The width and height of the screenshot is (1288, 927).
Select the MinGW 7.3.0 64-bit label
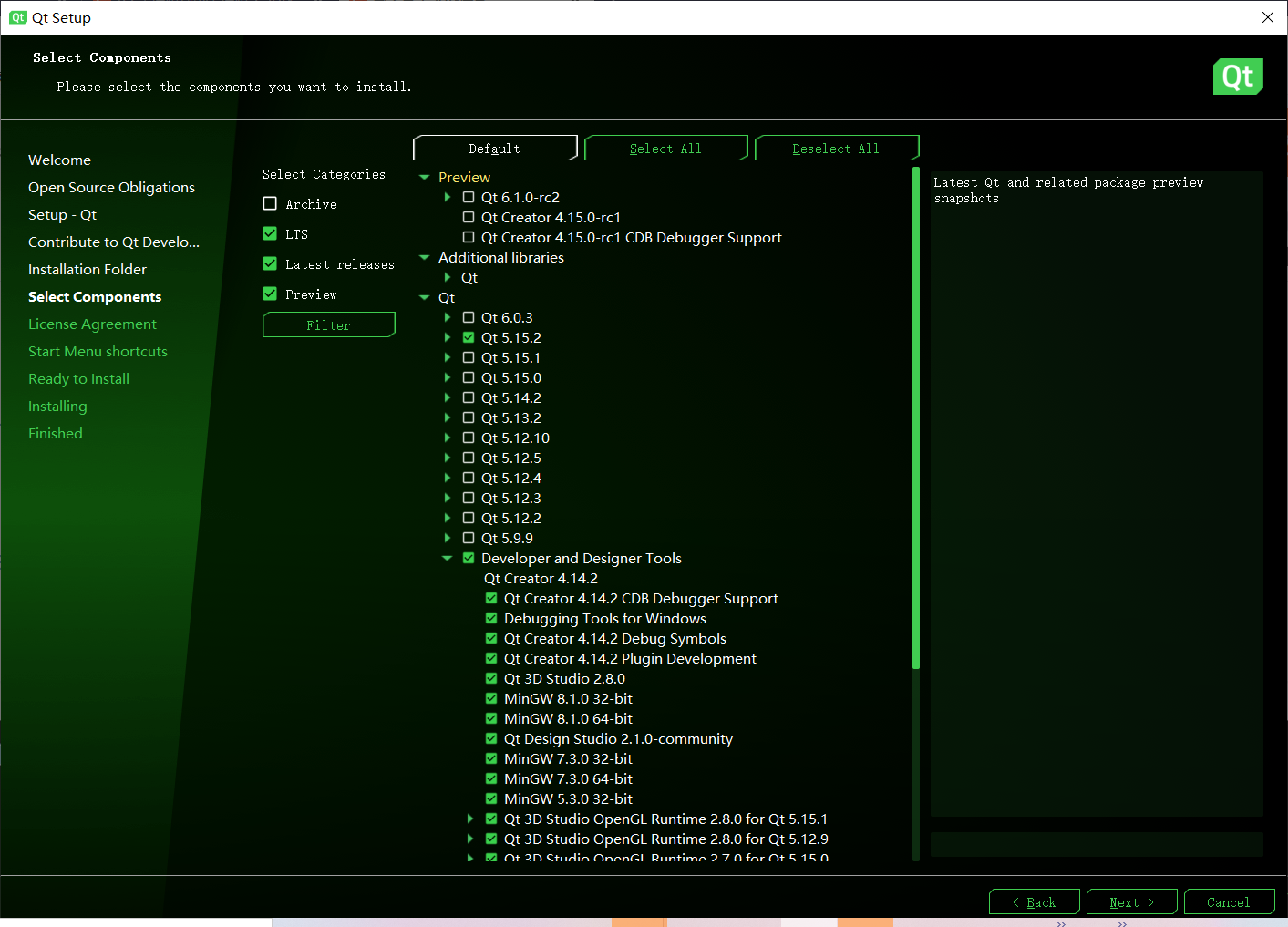point(568,778)
